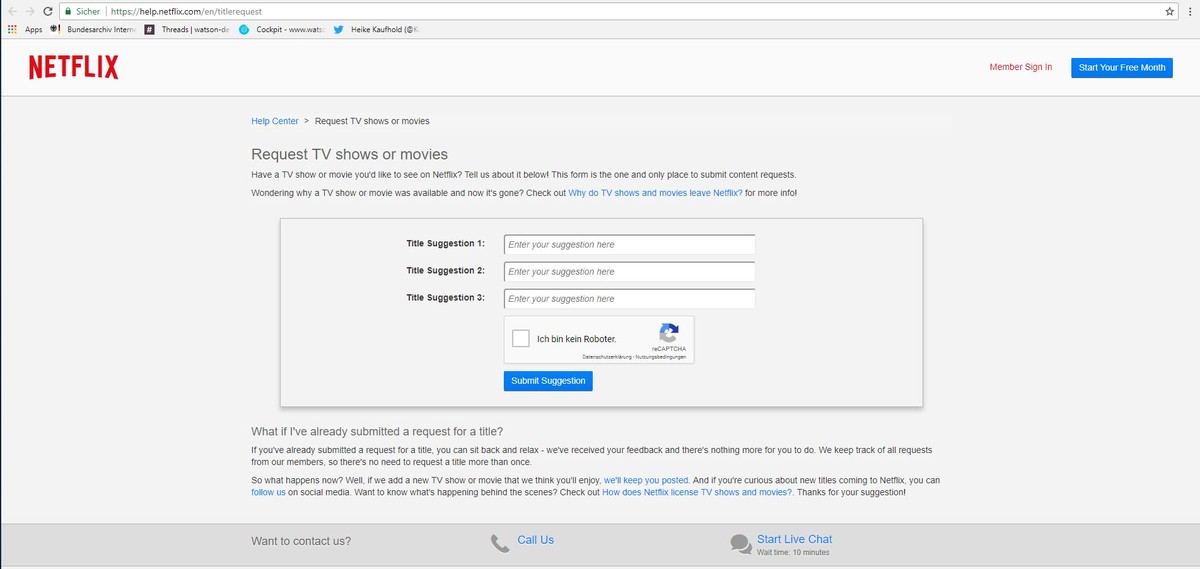1200x569 pixels.
Task: Click 'Wait time: 10 minutes' text
Action: [793, 552]
